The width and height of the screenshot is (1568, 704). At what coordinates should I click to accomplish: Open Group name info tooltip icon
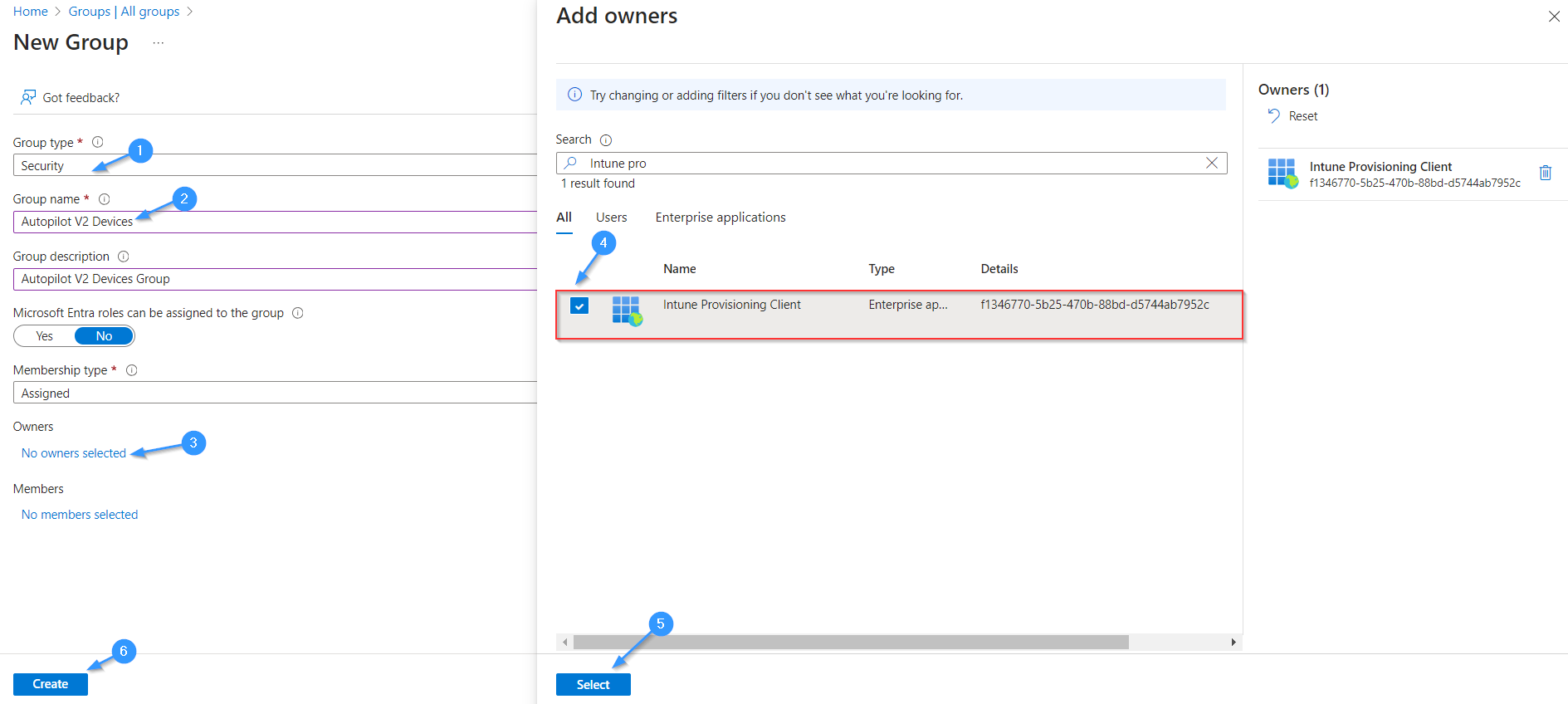(104, 199)
